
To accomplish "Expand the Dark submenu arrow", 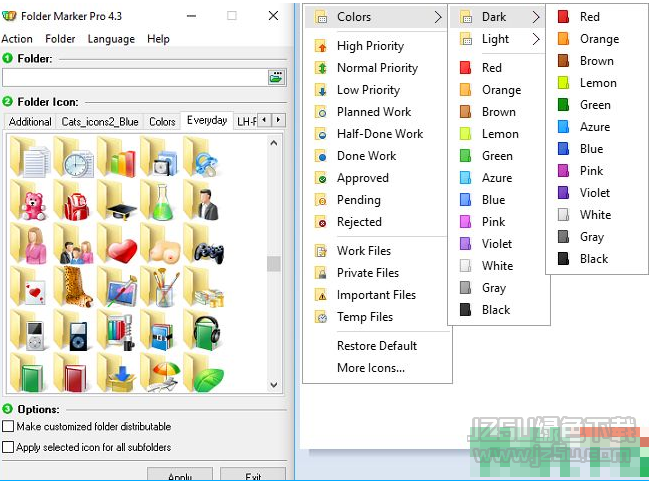I will point(536,17).
